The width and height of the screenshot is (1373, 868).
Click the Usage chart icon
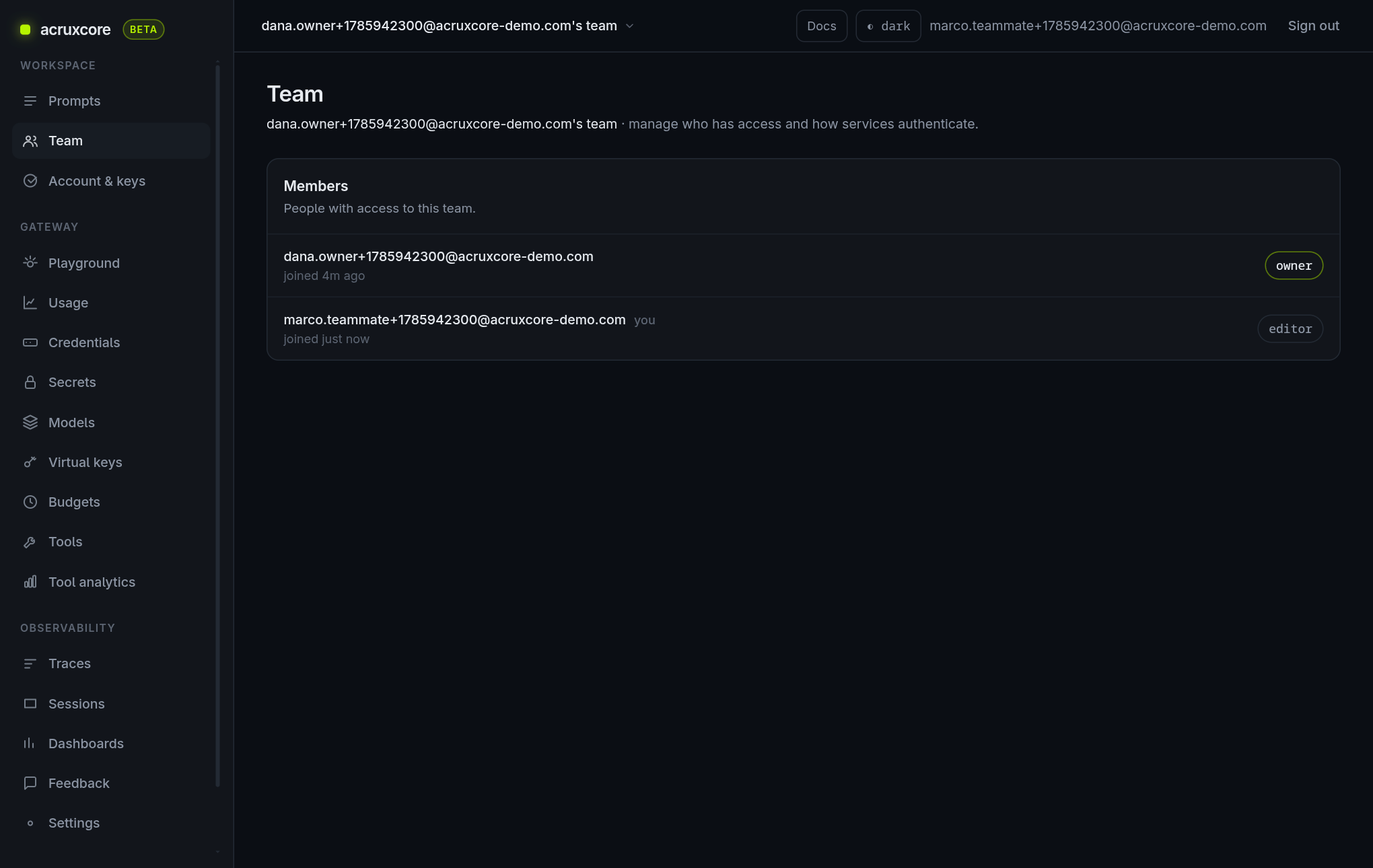(x=30, y=303)
